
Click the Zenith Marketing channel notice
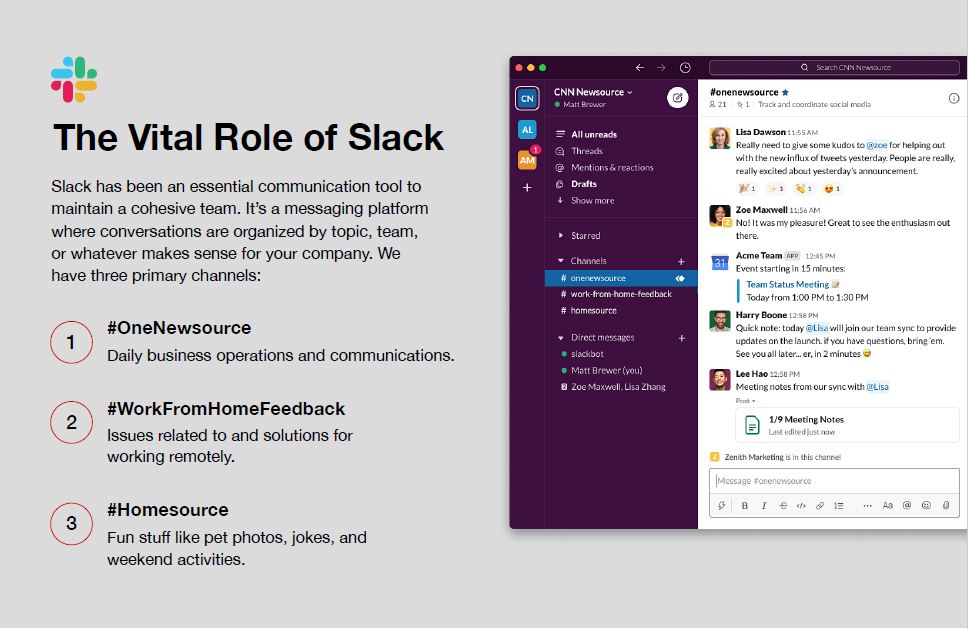pyautogui.click(x=776, y=457)
